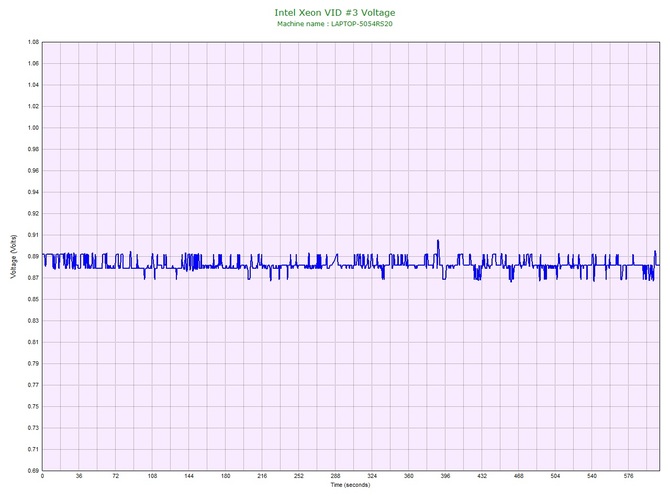Click the 576 seconds x-axis label
The width and height of the screenshot is (670, 502).
629,476
